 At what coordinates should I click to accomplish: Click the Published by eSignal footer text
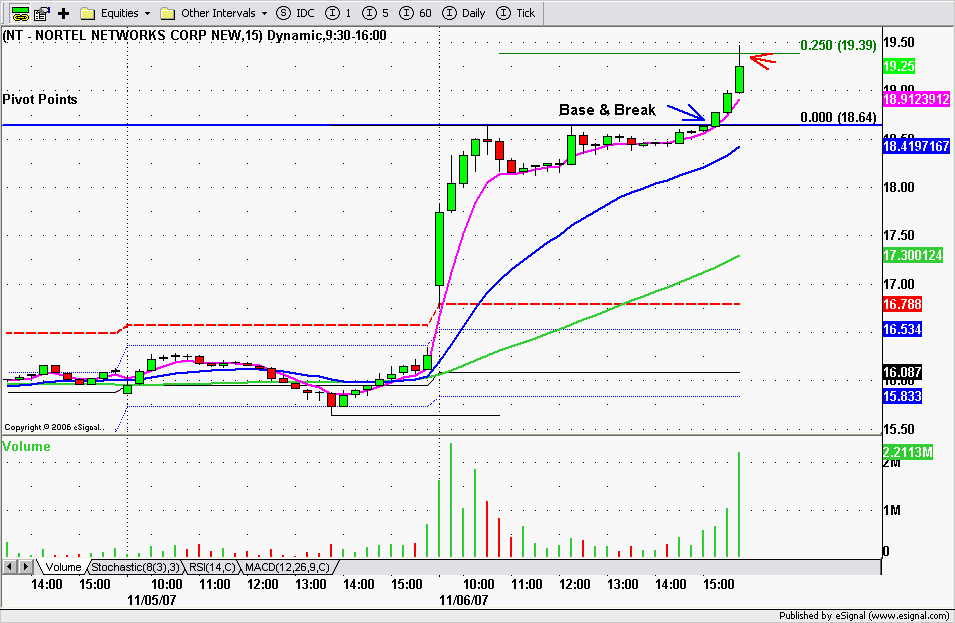click(x=865, y=616)
